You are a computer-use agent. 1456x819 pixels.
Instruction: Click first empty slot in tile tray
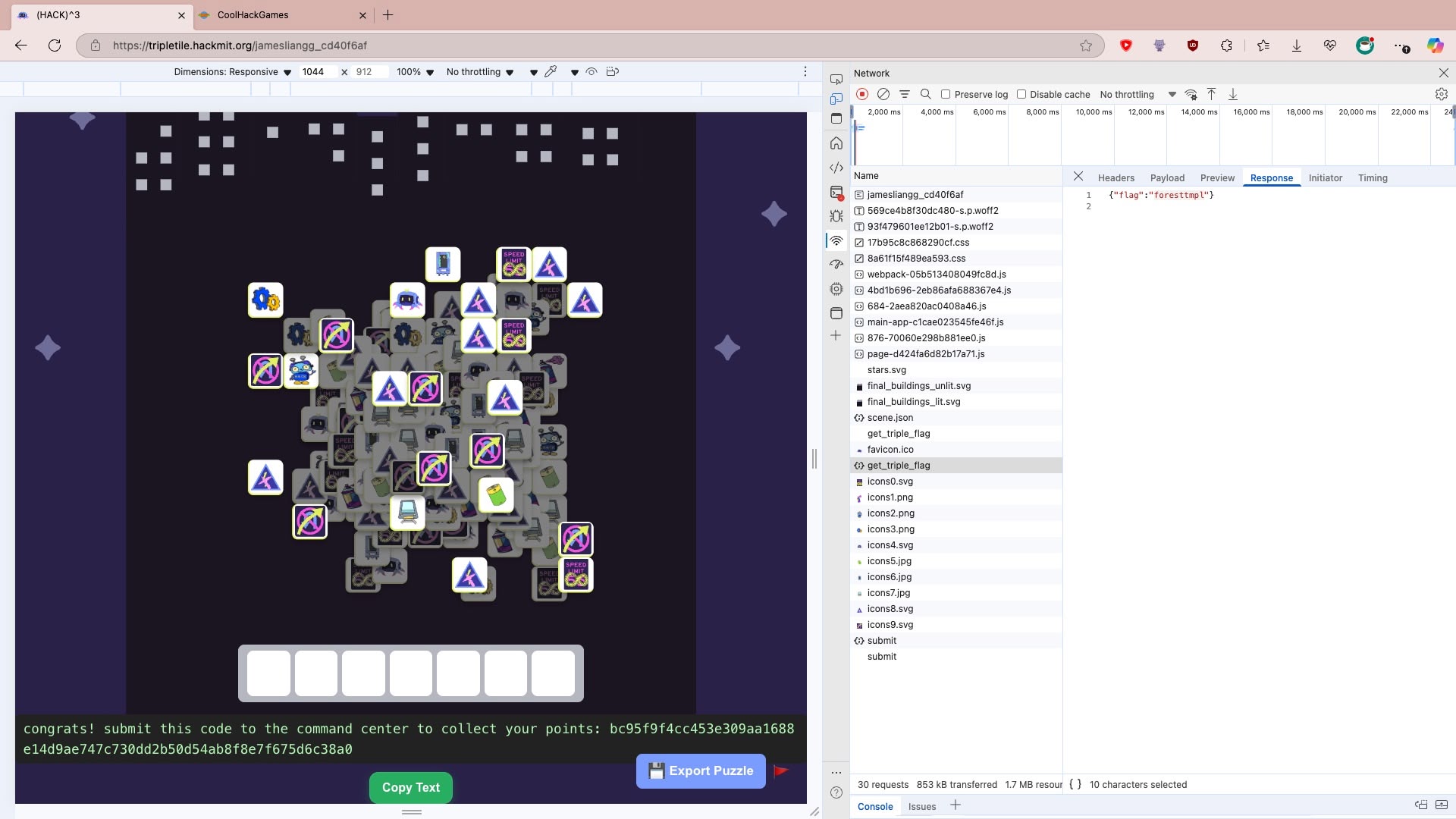tap(268, 673)
